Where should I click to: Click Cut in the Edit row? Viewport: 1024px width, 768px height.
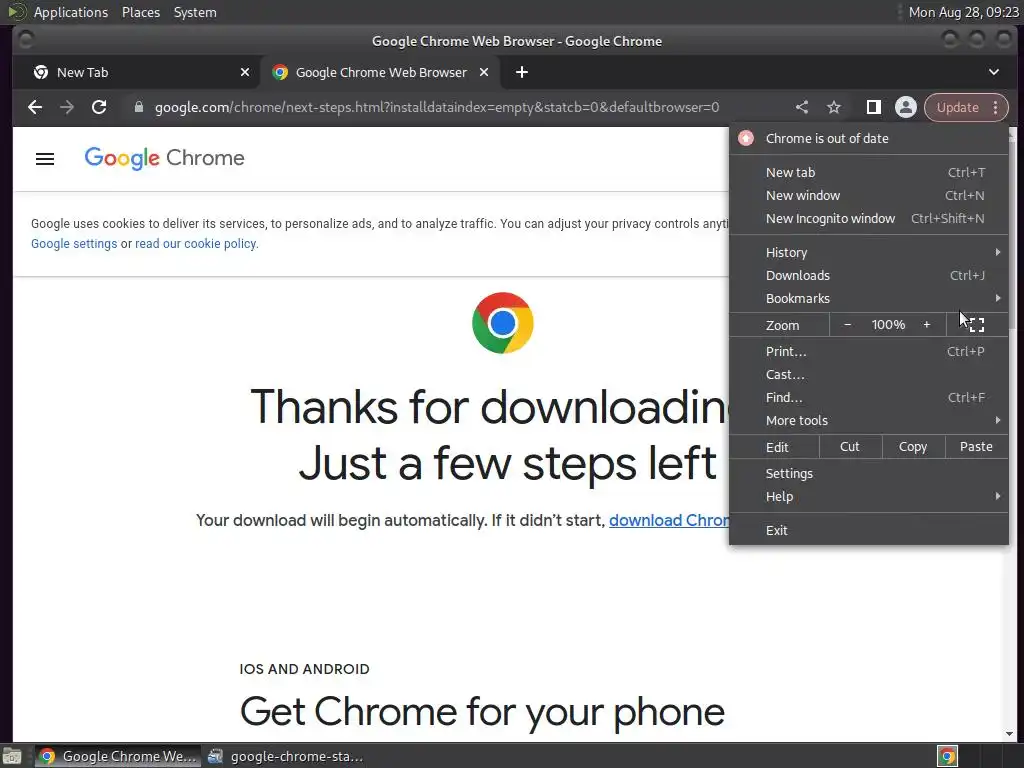coord(850,447)
